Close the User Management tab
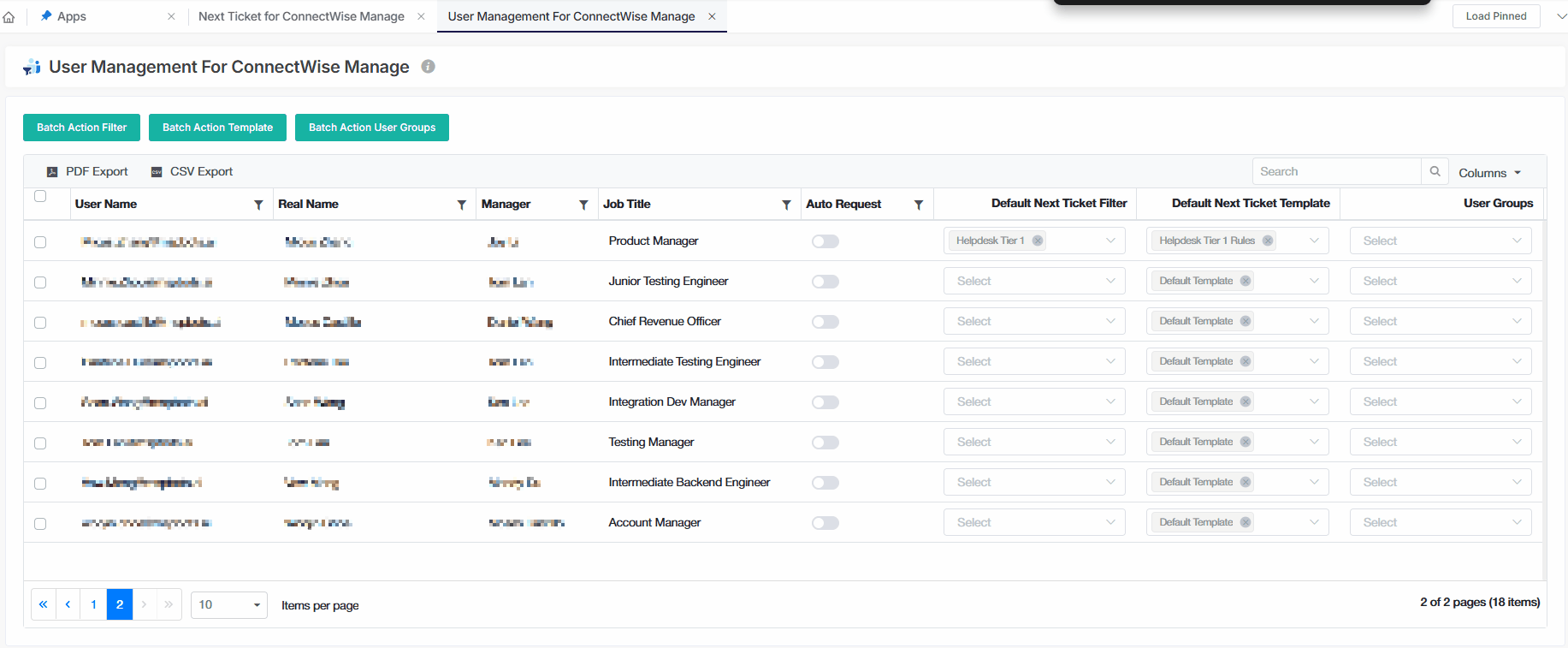The height and width of the screenshot is (648, 1568). tap(712, 16)
